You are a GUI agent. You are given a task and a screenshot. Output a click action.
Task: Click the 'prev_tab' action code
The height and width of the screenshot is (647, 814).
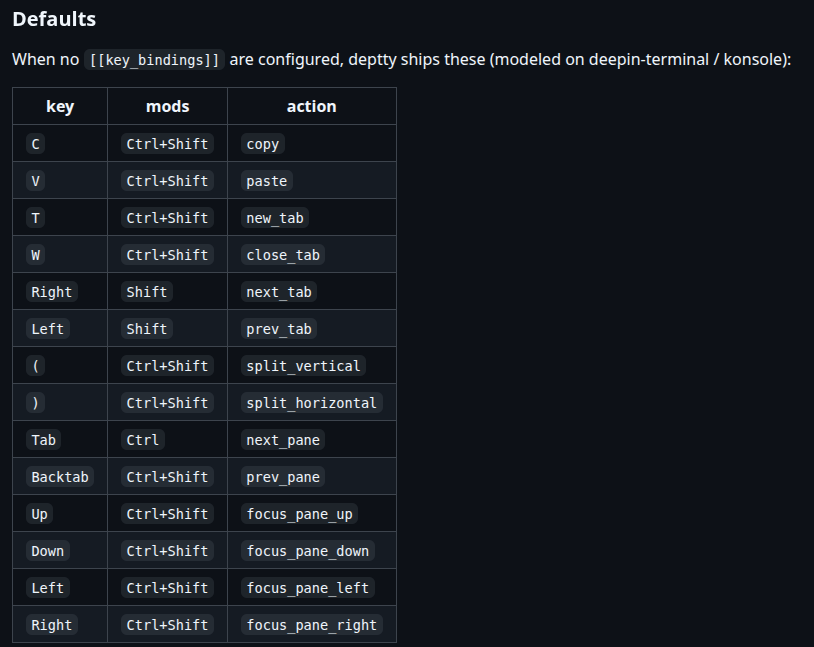click(279, 329)
